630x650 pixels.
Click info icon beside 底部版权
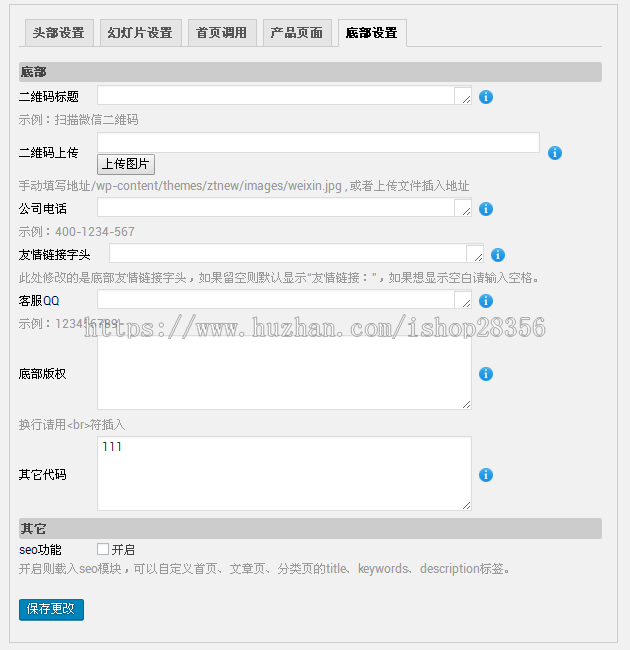coord(486,374)
